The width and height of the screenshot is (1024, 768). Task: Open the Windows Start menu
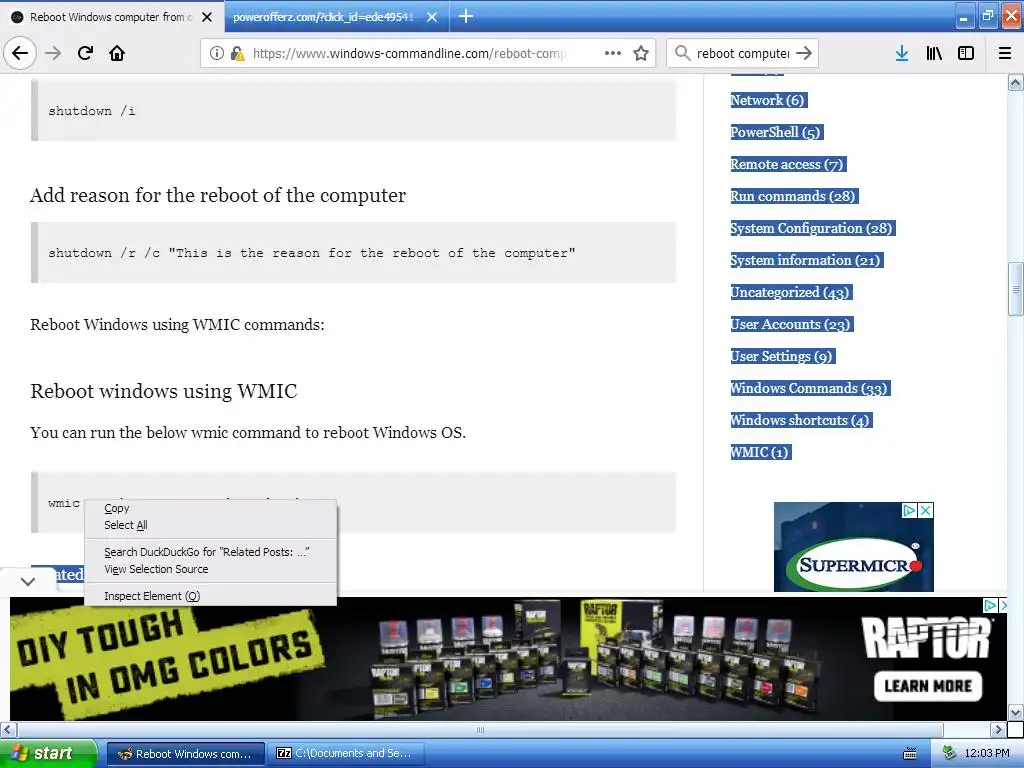48,754
